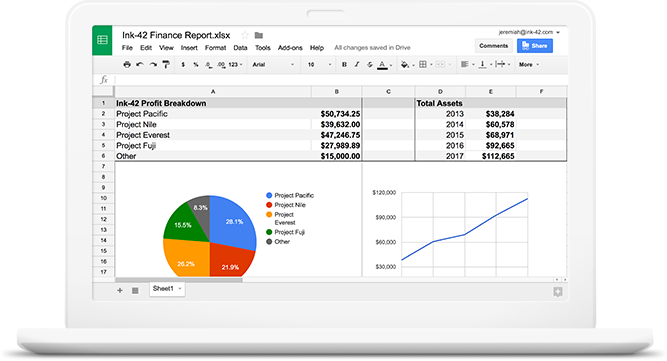Viewport: 667px width, 361px height.
Task: Open the font size 10 dropdown
Action: coord(319,65)
